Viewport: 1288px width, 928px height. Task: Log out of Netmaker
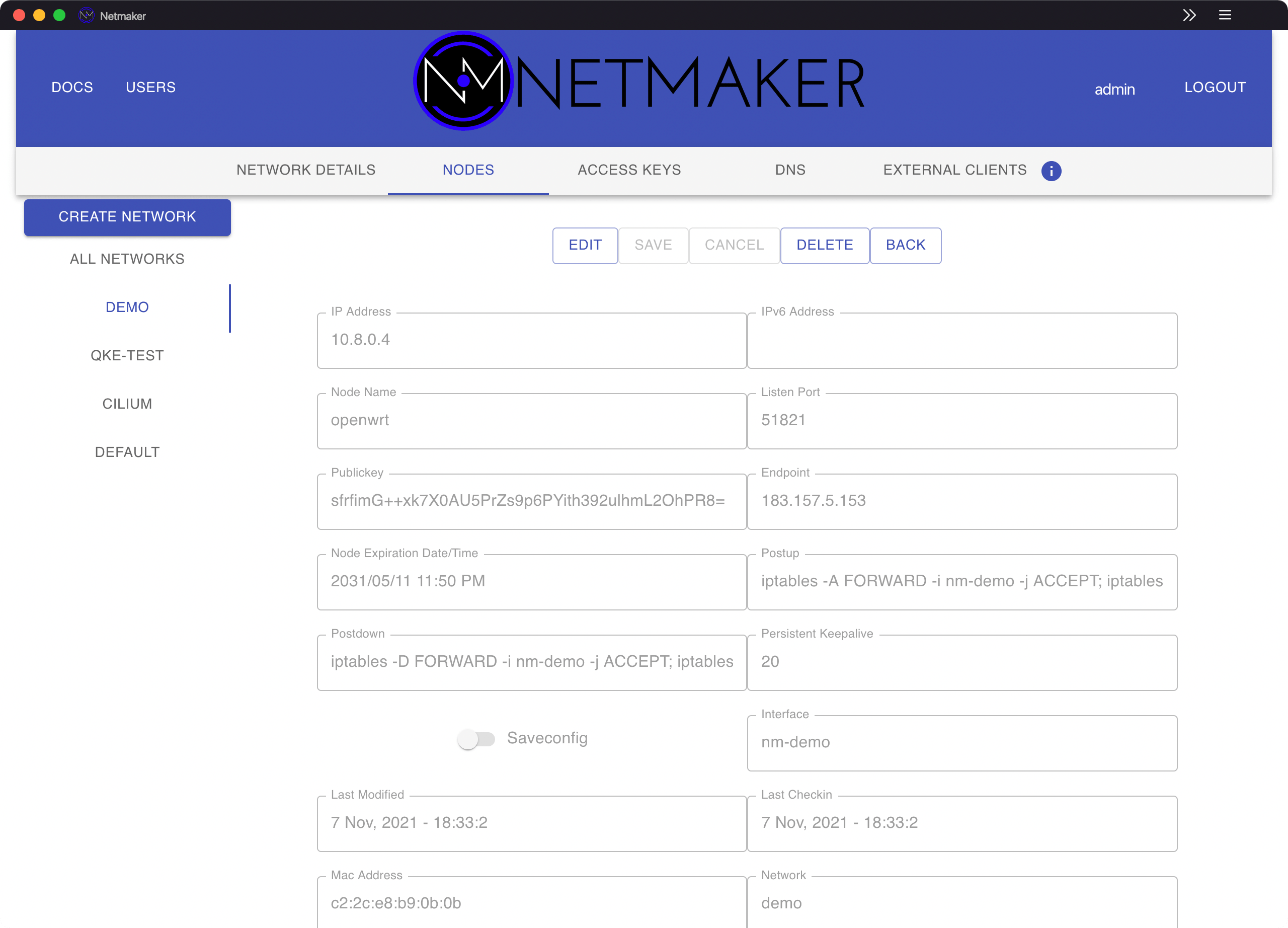pos(1214,87)
